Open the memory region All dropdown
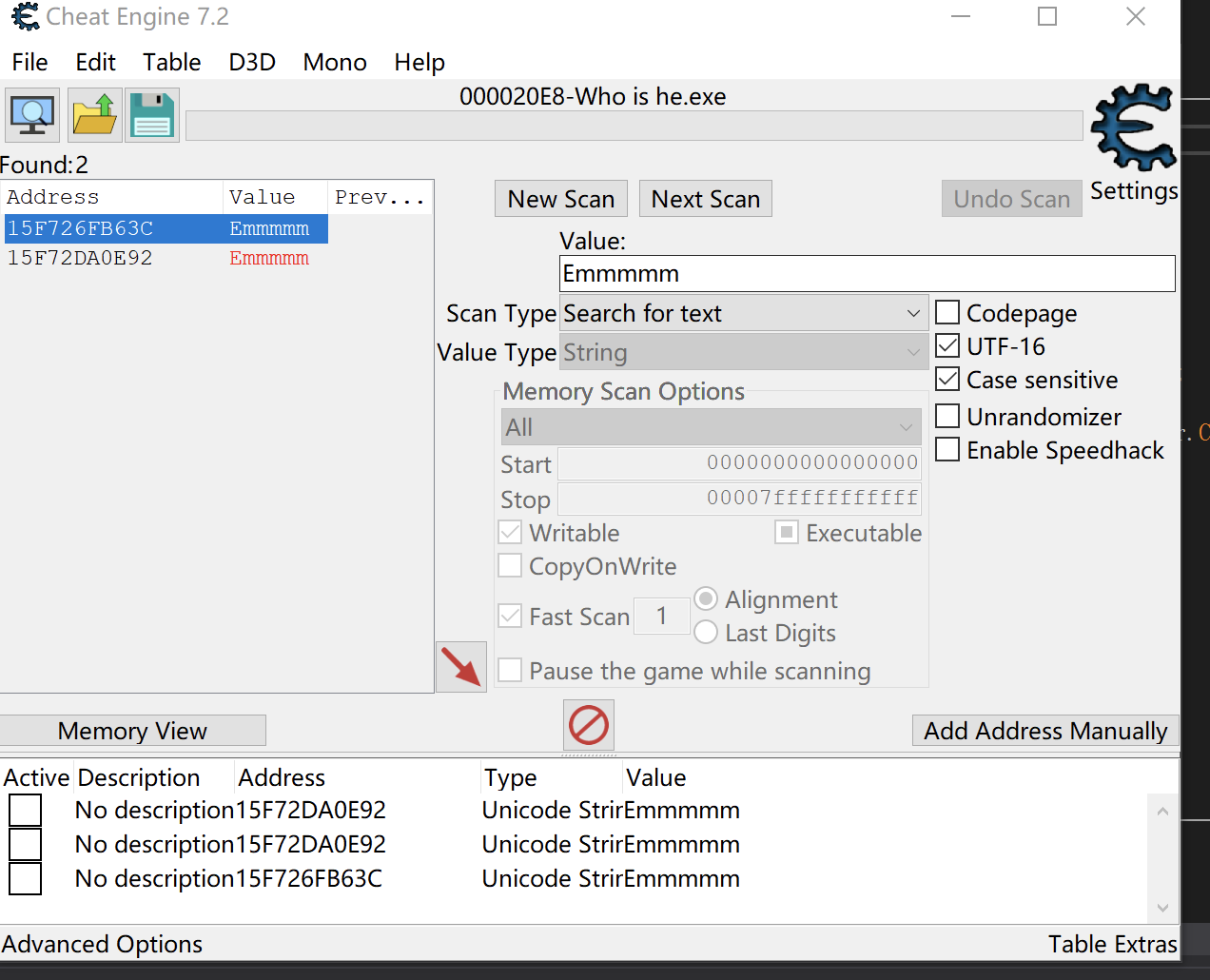Viewport: 1210px width, 980px height. point(712,427)
